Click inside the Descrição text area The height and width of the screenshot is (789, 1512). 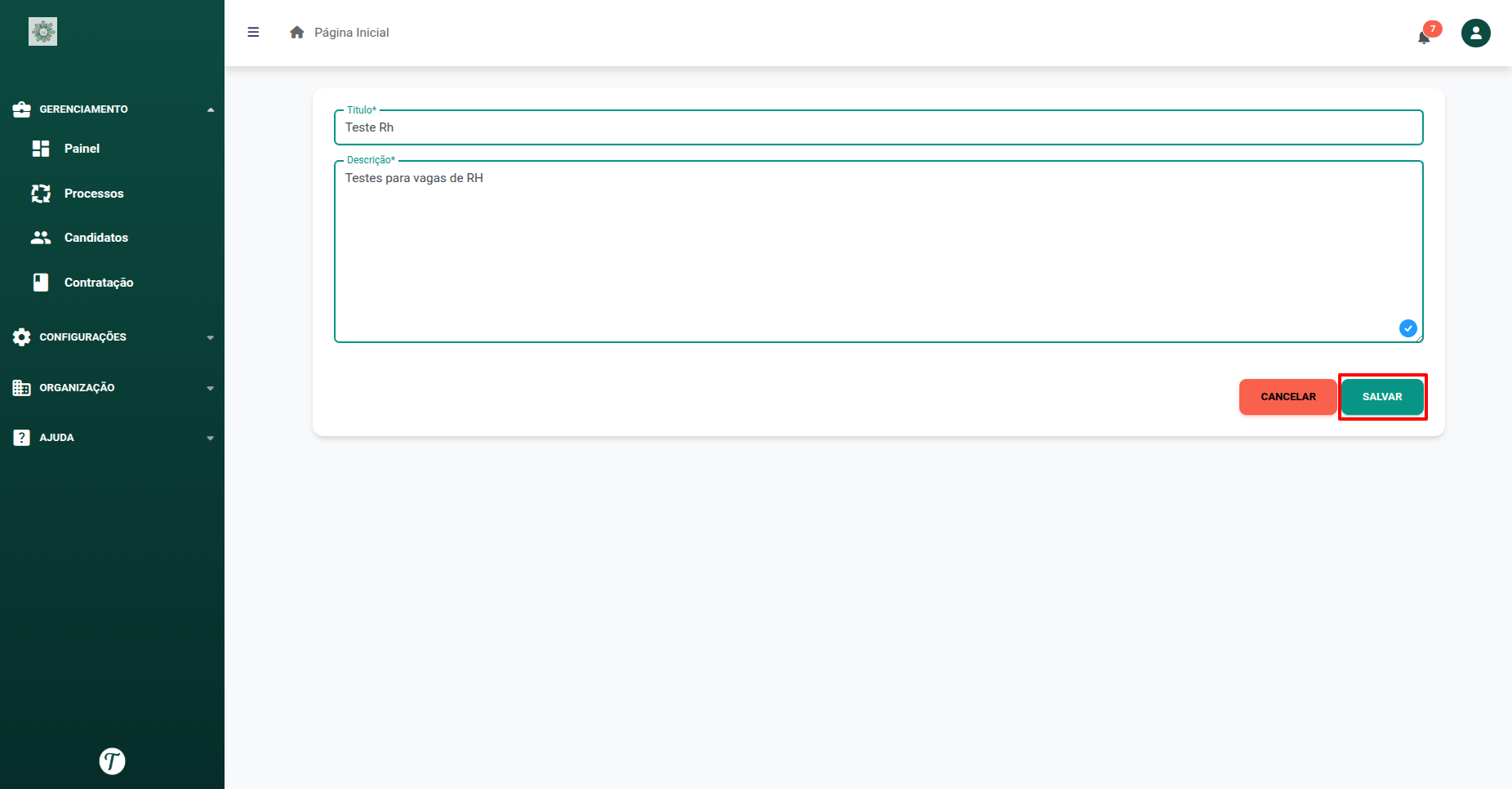coord(878,253)
